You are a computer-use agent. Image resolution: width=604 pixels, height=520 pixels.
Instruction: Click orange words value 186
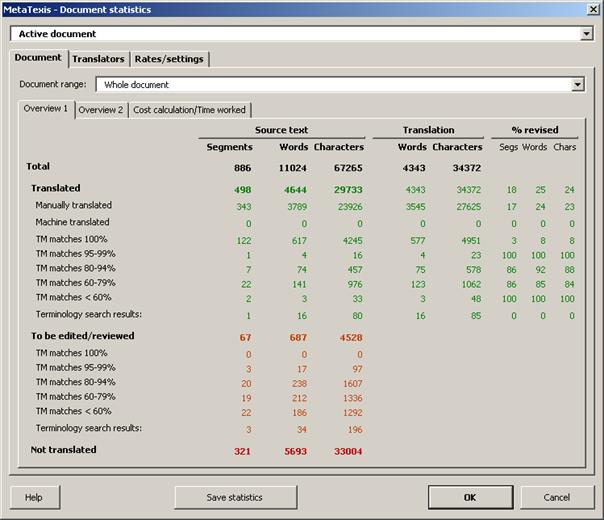click(x=299, y=413)
